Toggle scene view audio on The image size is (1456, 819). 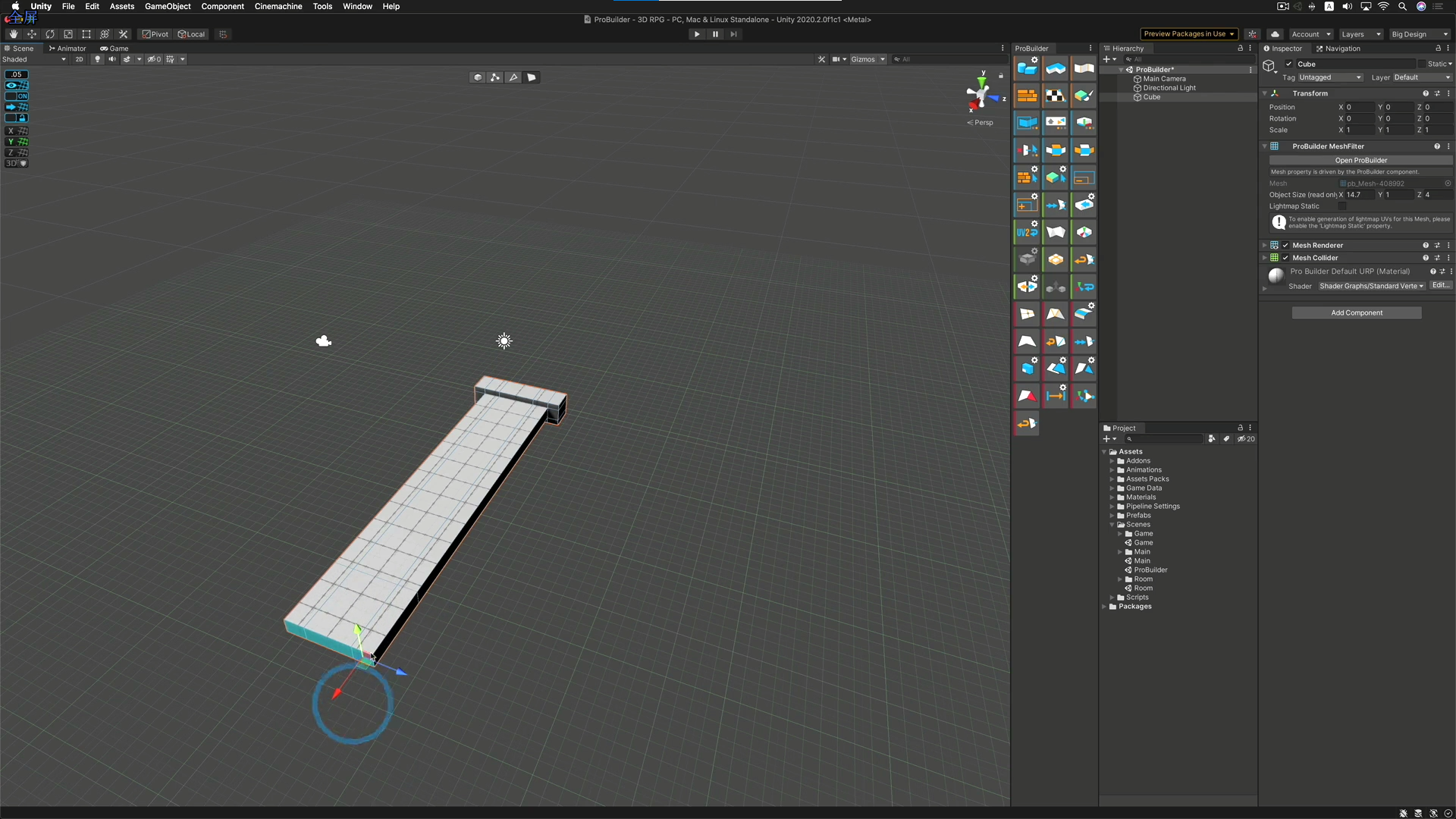pos(111,59)
